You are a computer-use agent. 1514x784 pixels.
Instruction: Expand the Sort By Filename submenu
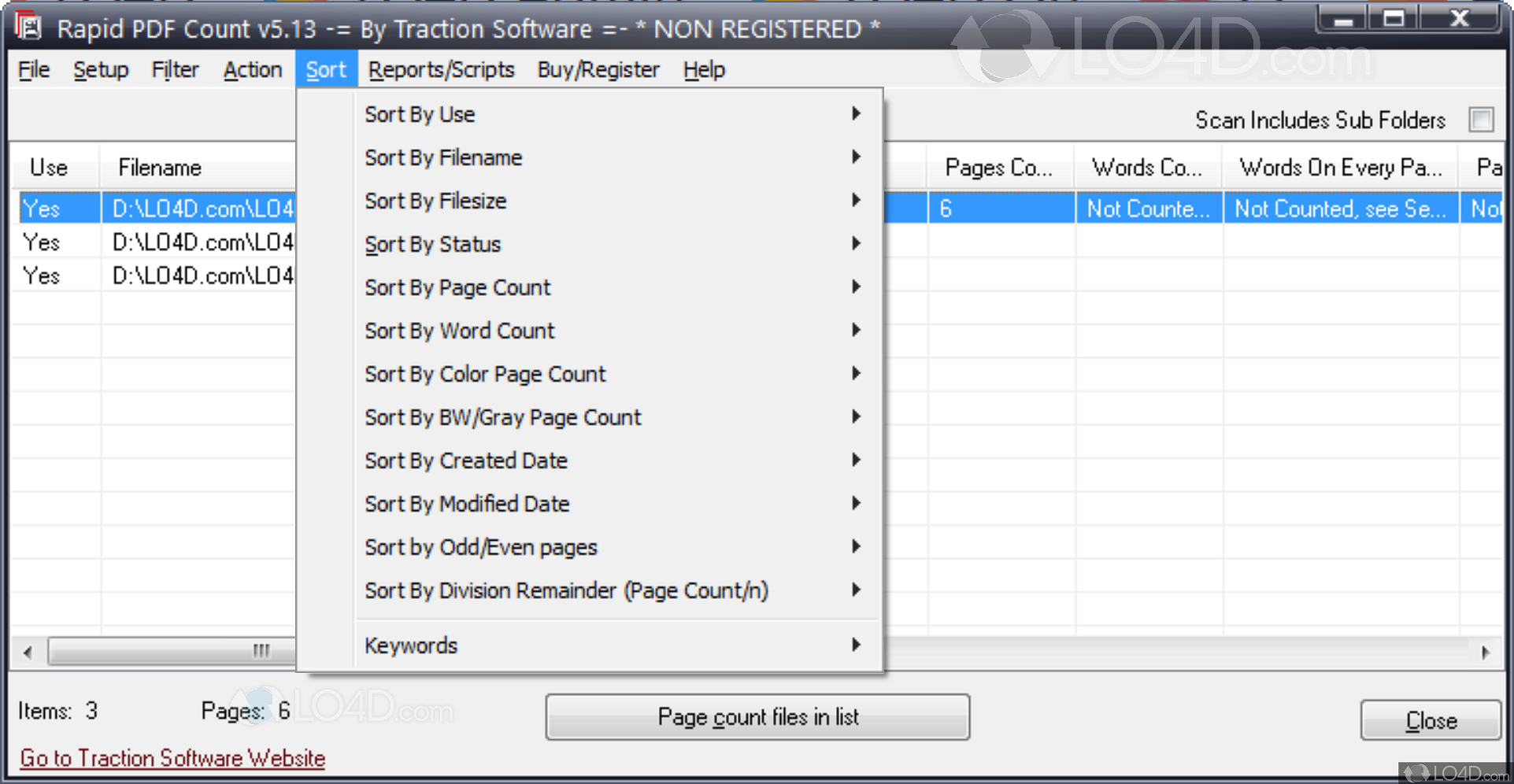click(856, 157)
